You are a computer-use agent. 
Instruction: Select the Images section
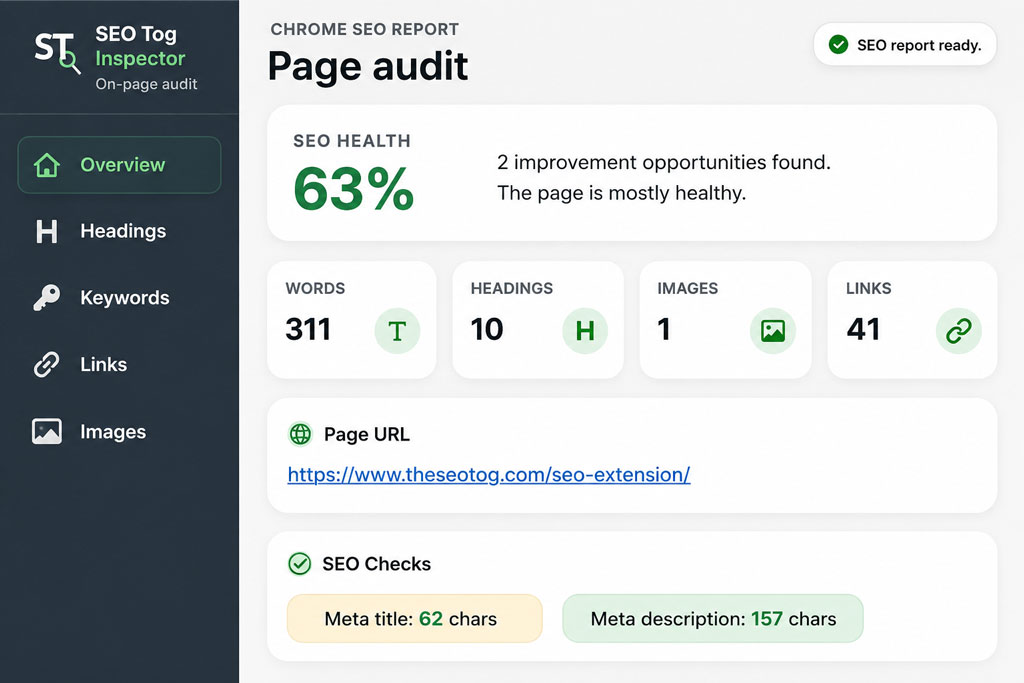pos(120,432)
